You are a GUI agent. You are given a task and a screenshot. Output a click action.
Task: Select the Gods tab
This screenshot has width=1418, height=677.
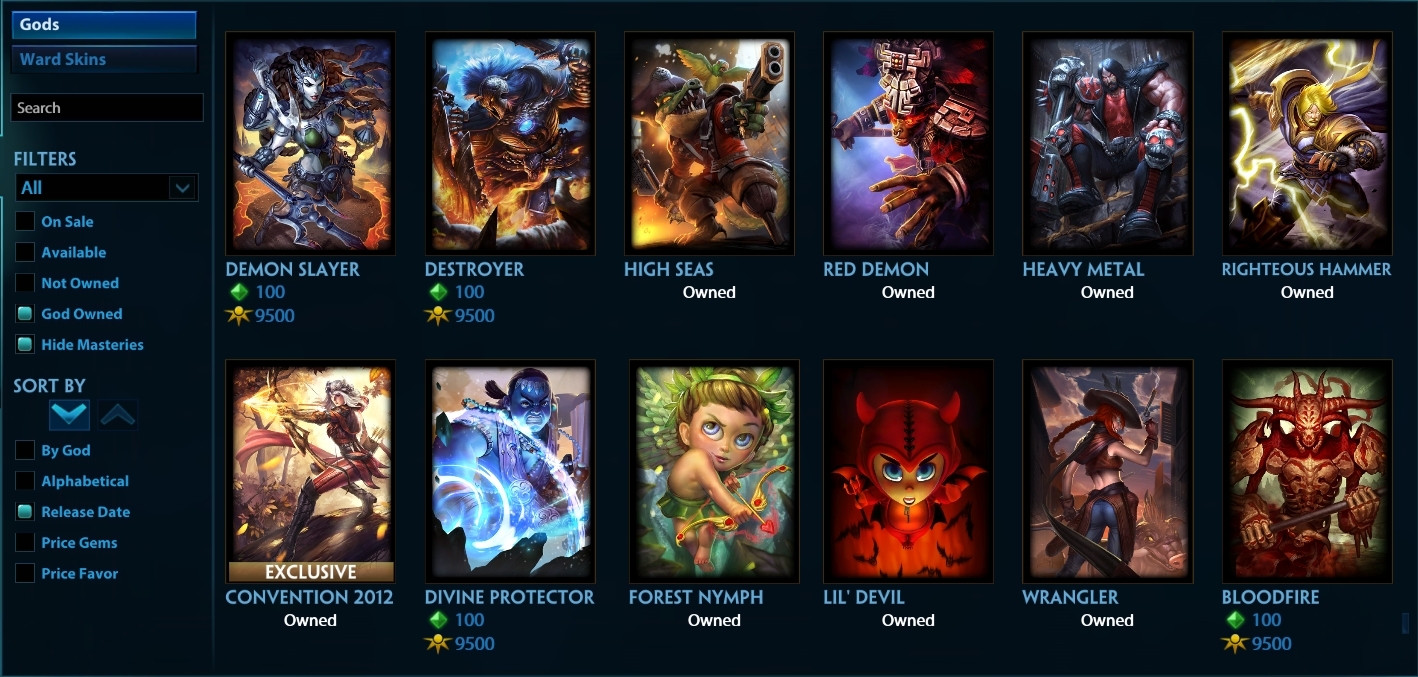coord(104,25)
